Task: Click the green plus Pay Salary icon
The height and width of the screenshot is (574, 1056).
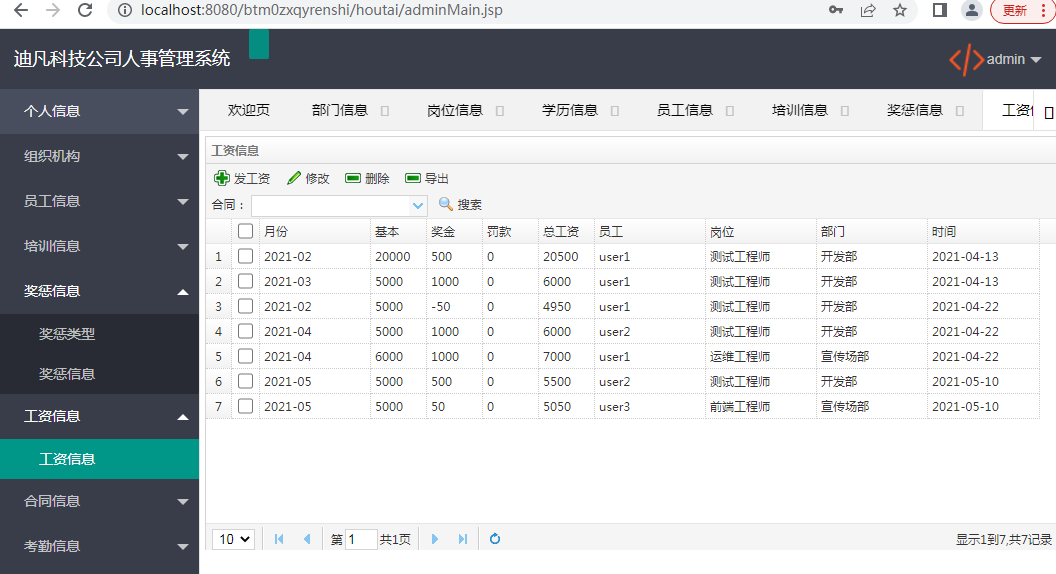Action: [x=222, y=178]
